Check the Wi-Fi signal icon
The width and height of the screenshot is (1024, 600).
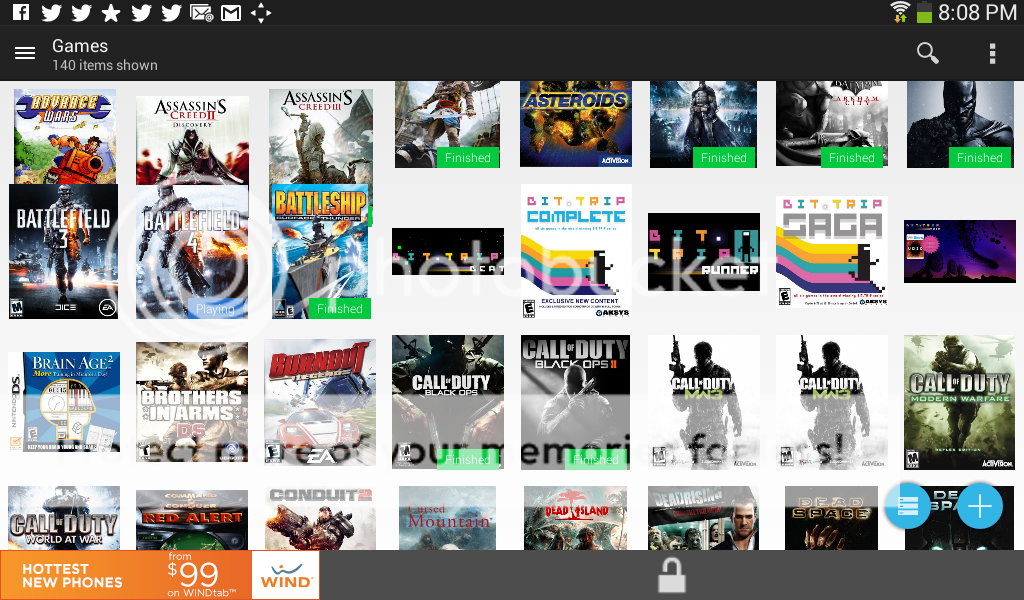(x=900, y=12)
